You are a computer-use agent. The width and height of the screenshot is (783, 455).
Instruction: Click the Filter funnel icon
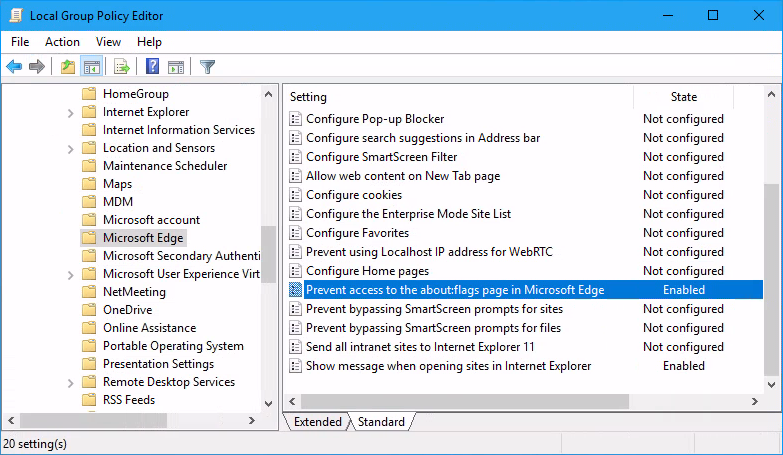207,67
